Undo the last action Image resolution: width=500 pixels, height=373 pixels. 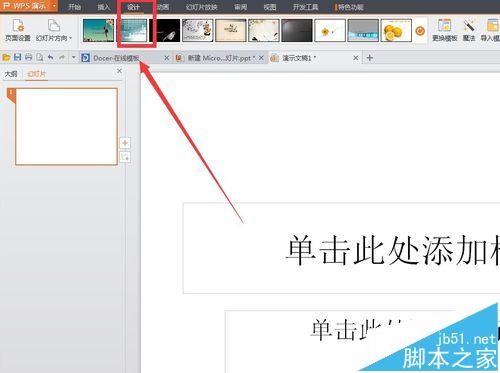point(51,57)
